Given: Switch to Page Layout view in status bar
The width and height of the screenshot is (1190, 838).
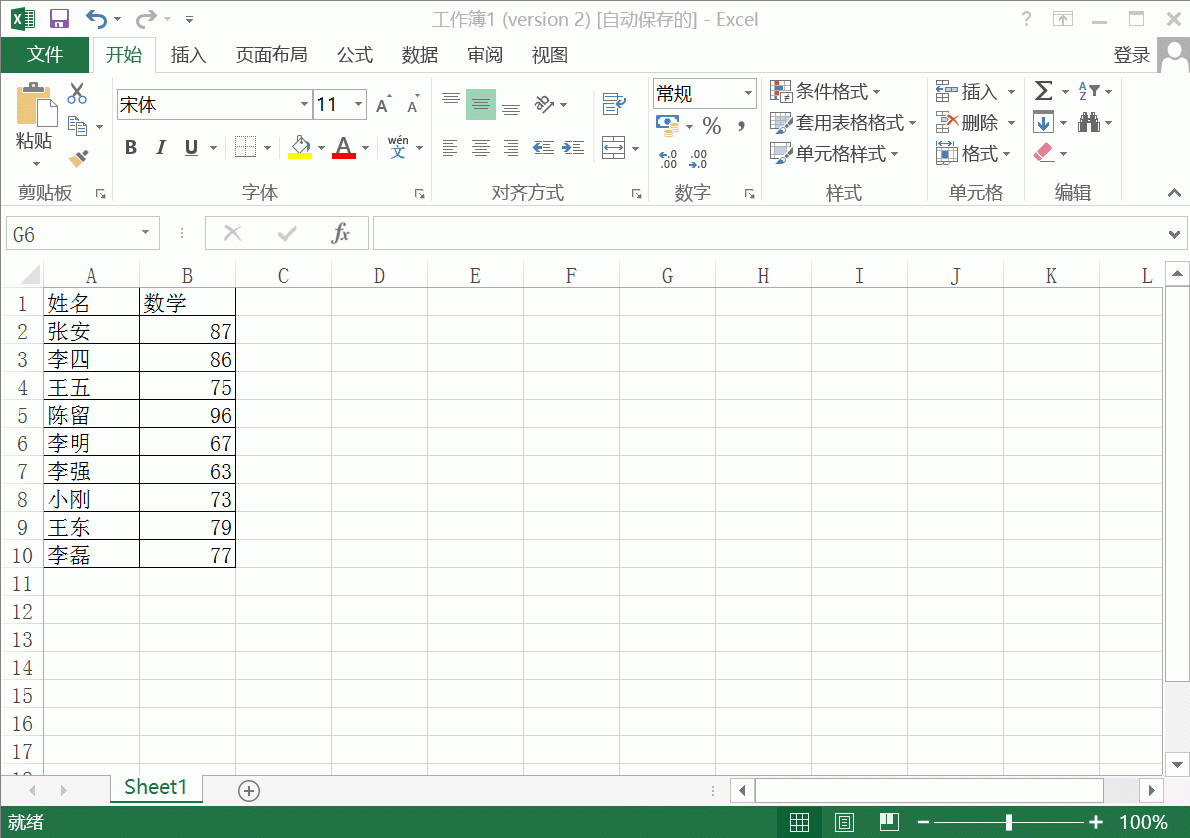Looking at the screenshot, I should point(843,822).
